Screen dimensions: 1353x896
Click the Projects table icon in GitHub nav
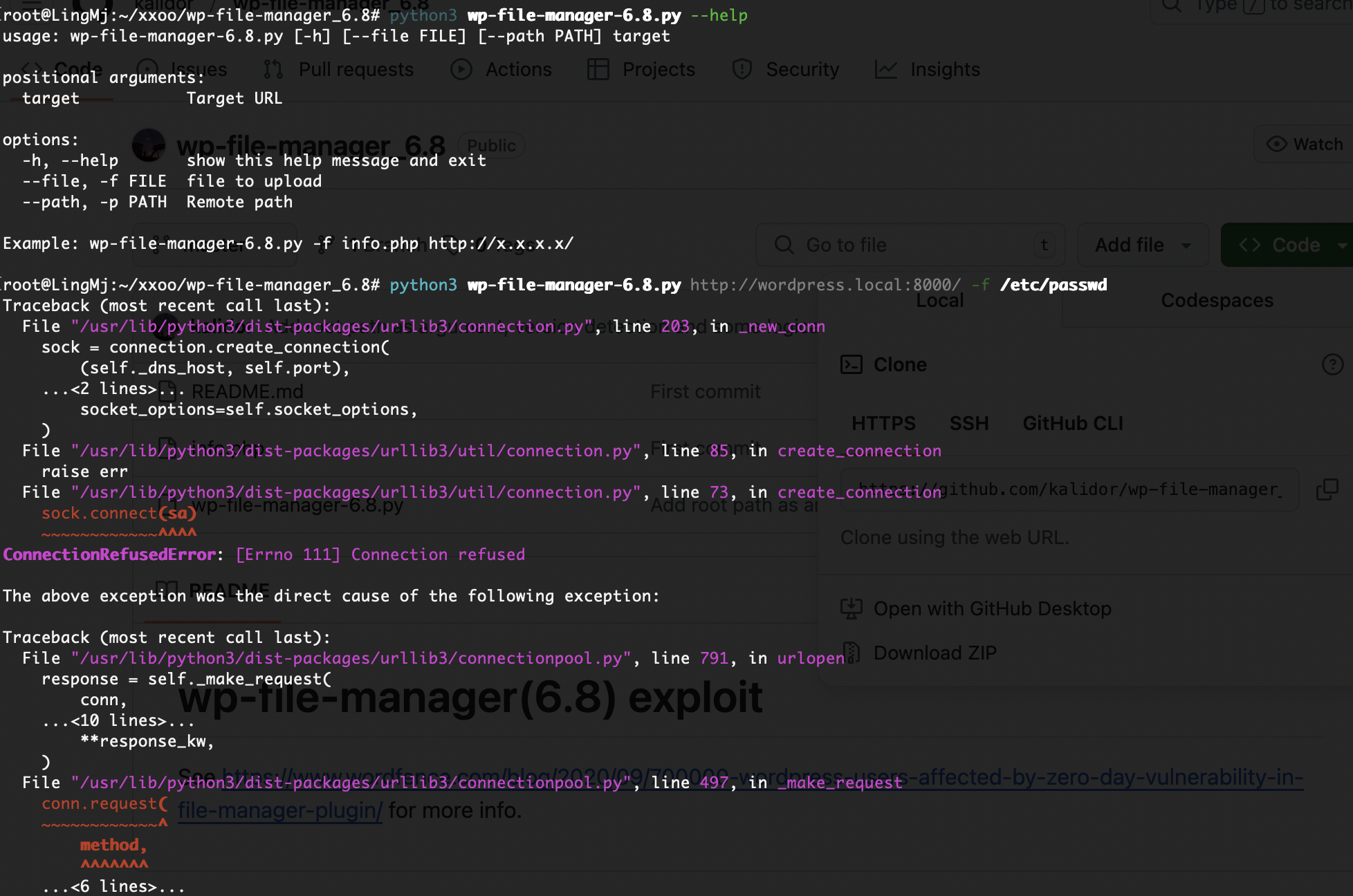click(598, 70)
